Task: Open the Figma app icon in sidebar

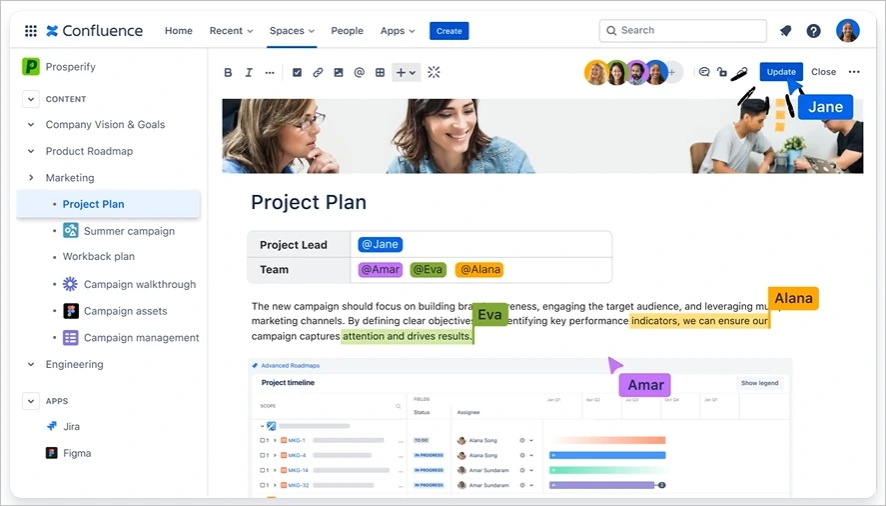Action: point(51,453)
